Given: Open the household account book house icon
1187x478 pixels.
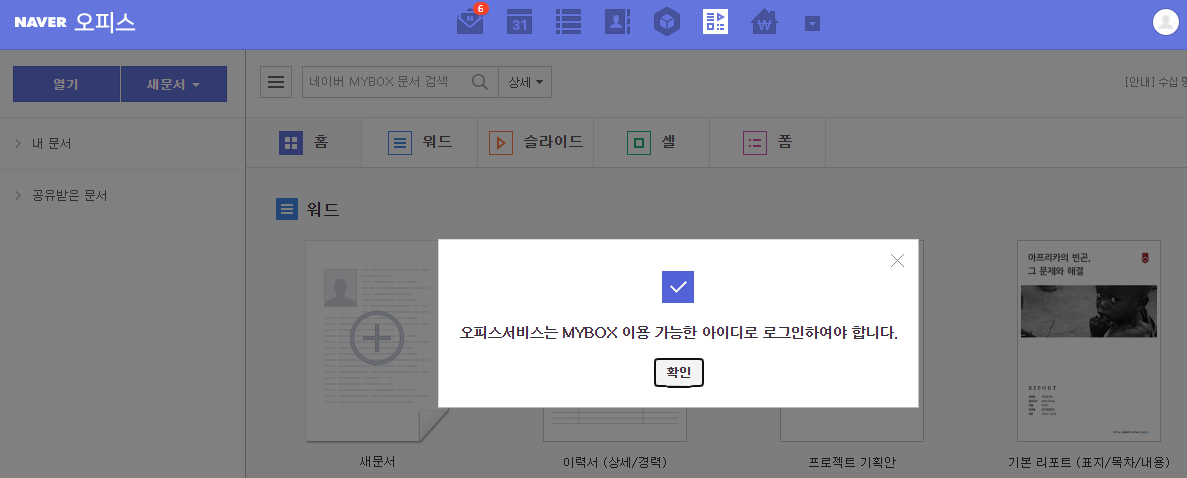Looking at the screenshot, I should click(x=765, y=22).
